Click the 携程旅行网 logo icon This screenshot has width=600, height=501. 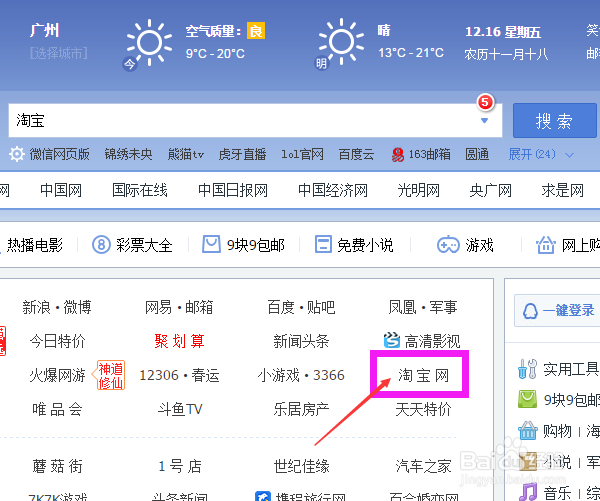[x=263, y=496]
